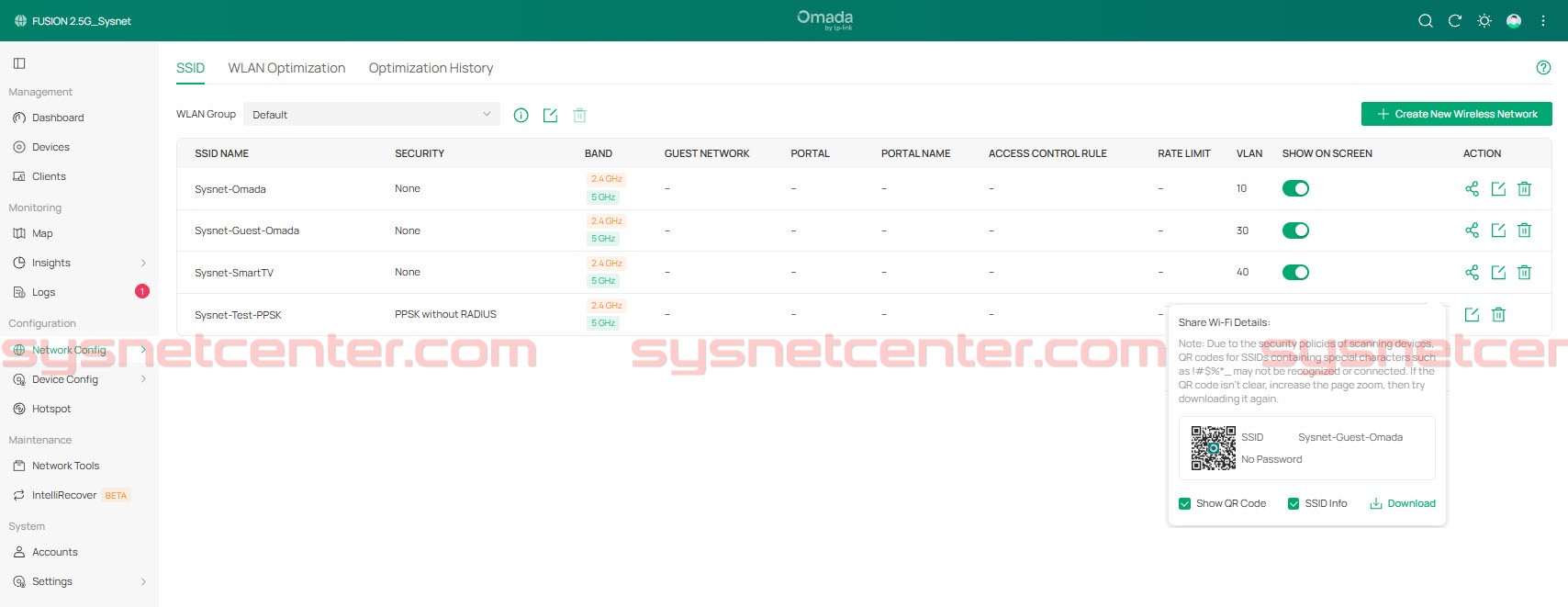Edit the Sysnet-Guest-Omada SSID
Image resolution: width=1568 pixels, height=607 pixels.
1498,230
